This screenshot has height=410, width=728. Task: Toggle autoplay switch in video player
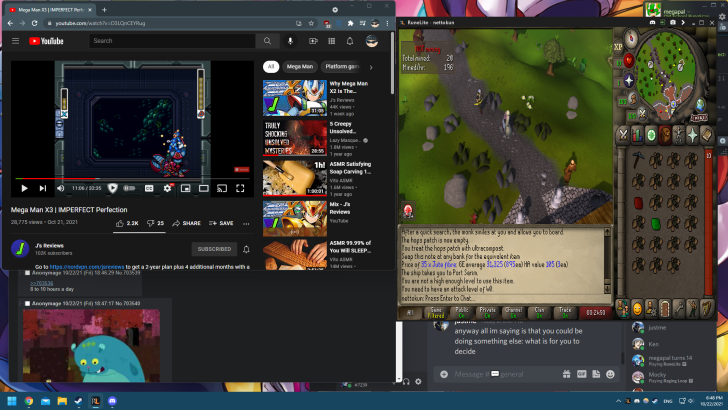[x=130, y=188]
